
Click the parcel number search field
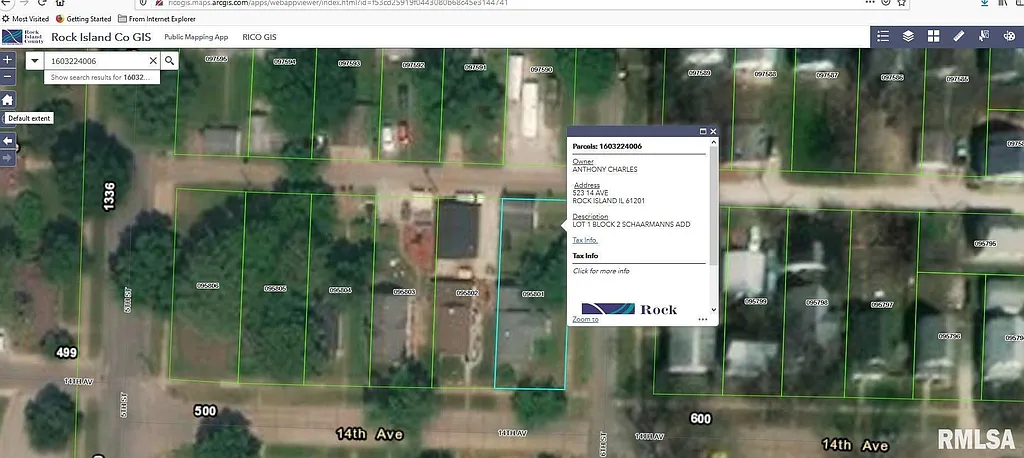click(97, 61)
